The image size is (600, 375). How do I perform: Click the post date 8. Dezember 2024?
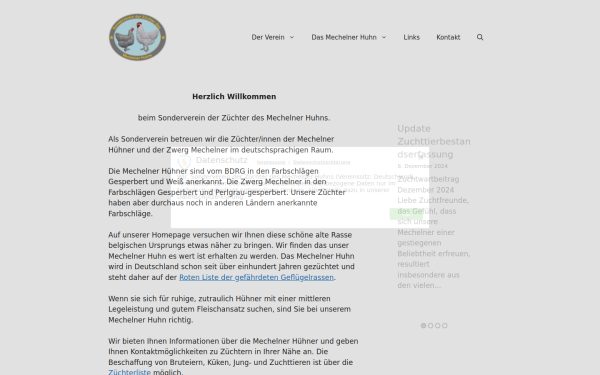(x=422, y=166)
